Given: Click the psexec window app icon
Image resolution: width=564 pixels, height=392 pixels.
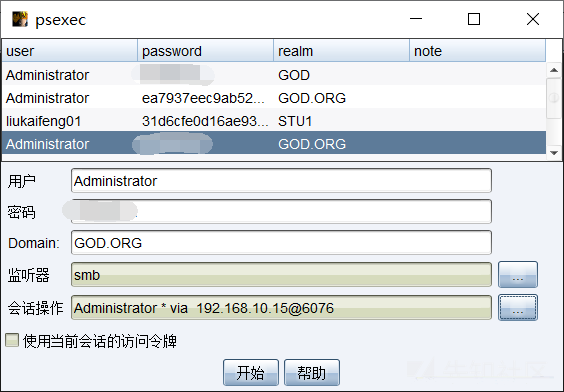Looking at the screenshot, I should 19,19.
